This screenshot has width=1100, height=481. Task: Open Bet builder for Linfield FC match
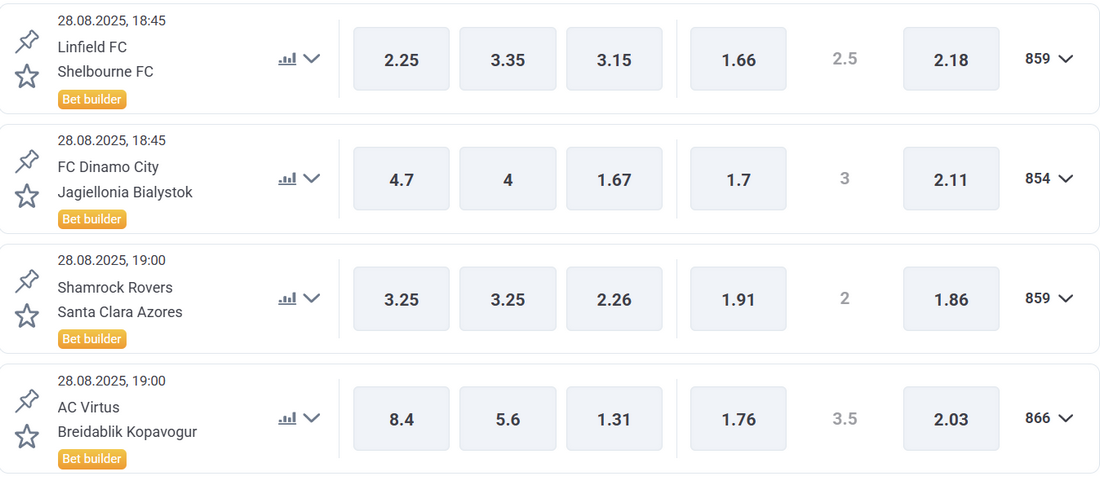click(92, 100)
